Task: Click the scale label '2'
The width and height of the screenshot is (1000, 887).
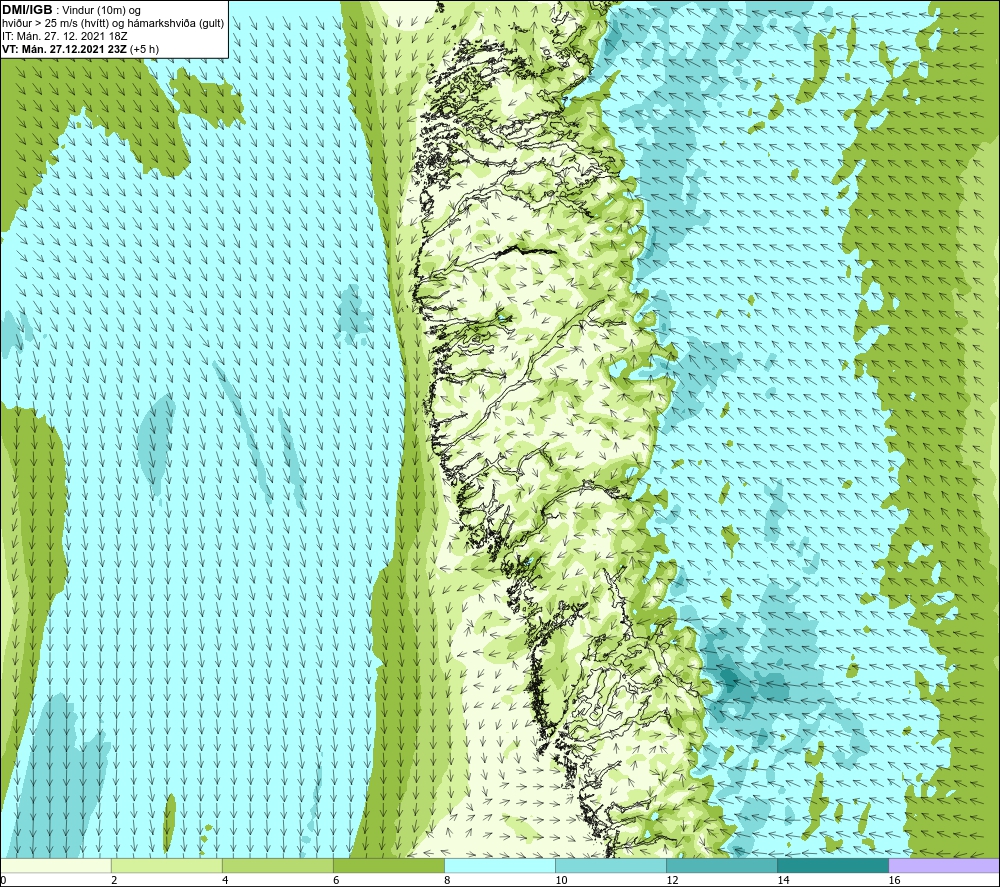Action: point(114,881)
